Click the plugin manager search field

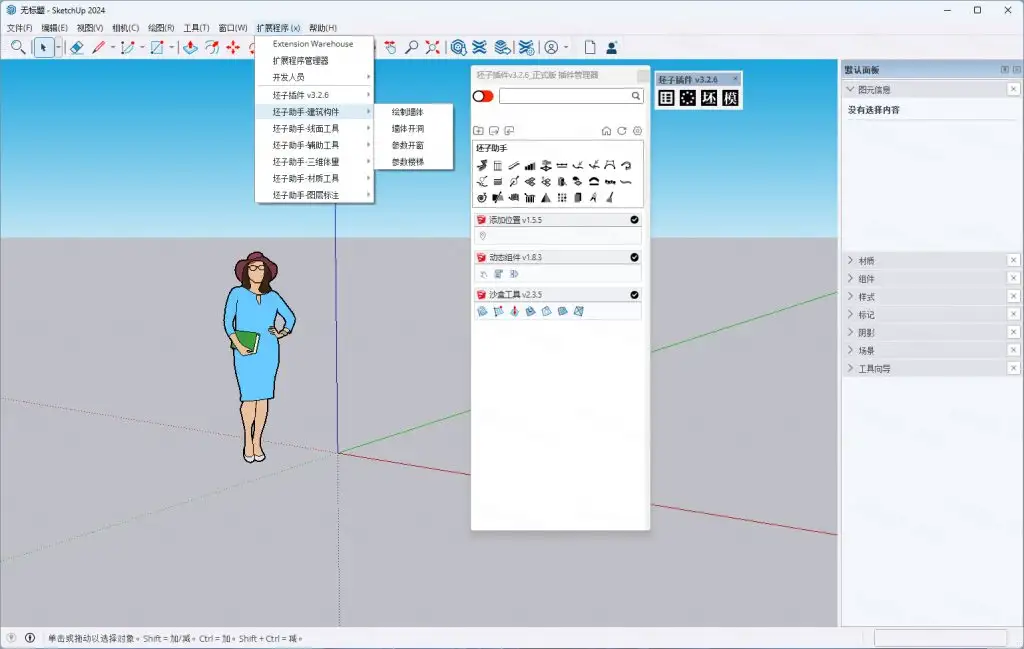[x=564, y=96]
